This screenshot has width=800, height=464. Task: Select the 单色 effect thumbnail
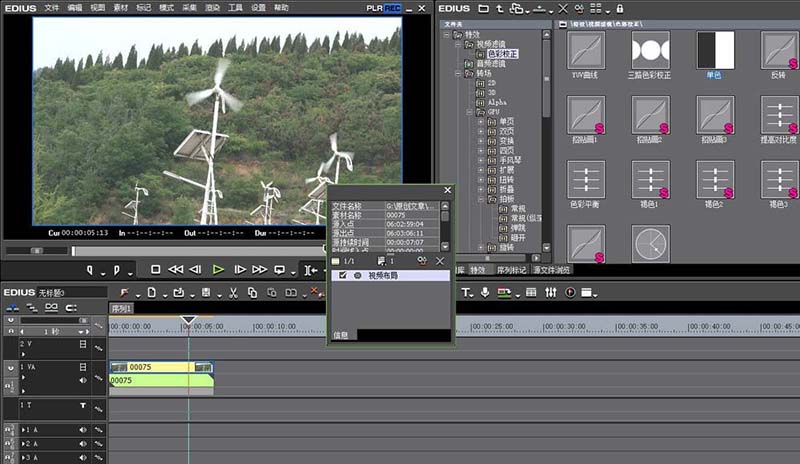pos(715,50)
